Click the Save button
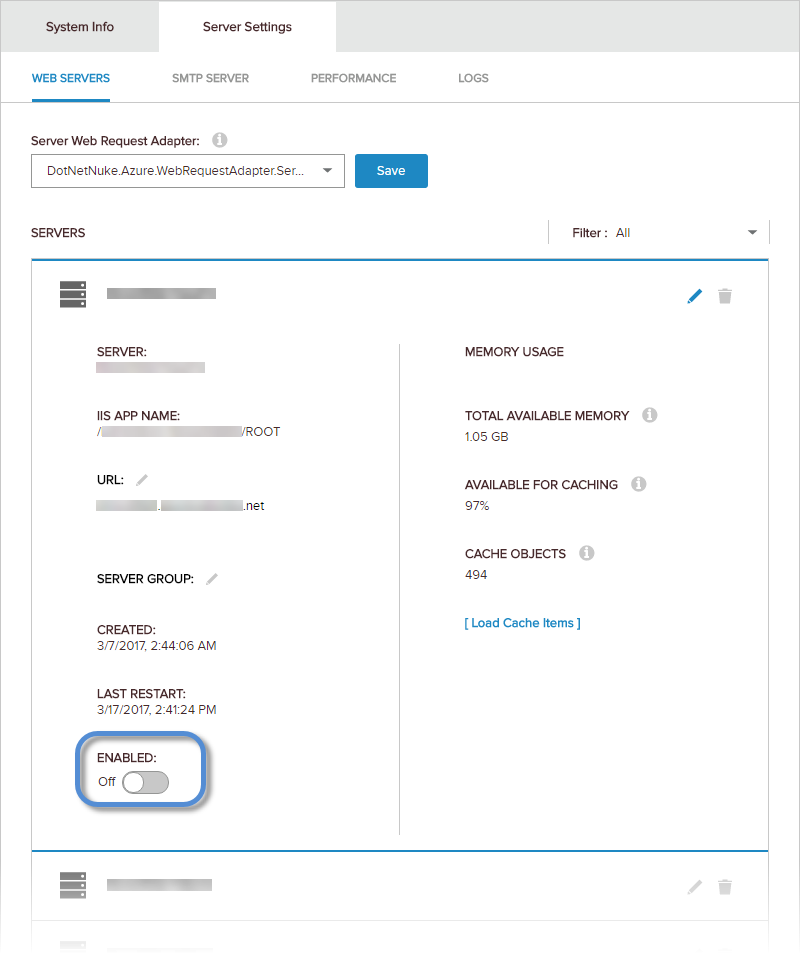The width and height of the screenshot is (800, 954). click(x=391, y=171)
